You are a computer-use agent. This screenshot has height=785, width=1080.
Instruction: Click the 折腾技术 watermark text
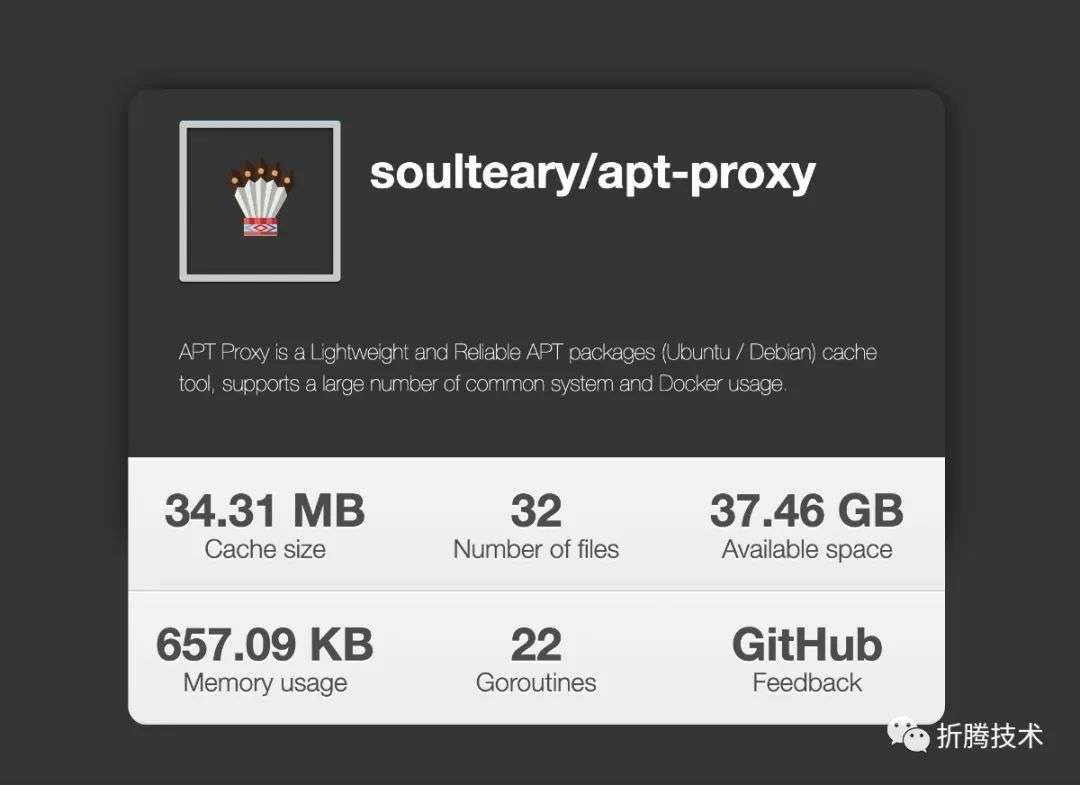coord(990,736)
